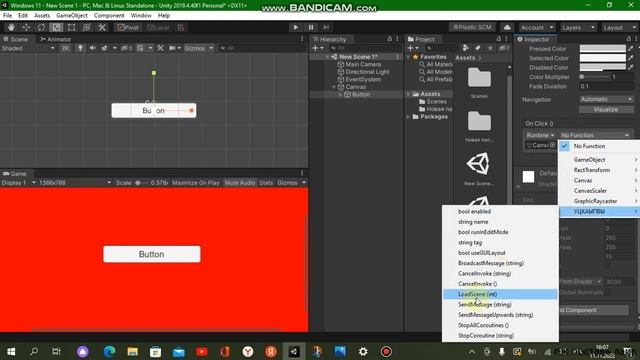Viewport: 640px width, 360px height.
Task: Open Bandicam record icon in taskbar
Action: click(x=386, y=351)
